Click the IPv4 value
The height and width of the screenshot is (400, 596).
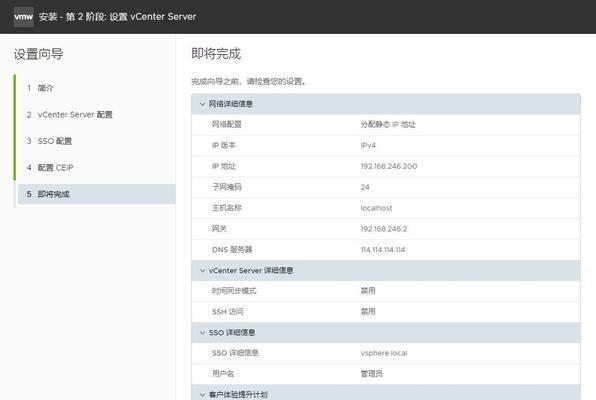pyautogui.click(x=368, y=145)
